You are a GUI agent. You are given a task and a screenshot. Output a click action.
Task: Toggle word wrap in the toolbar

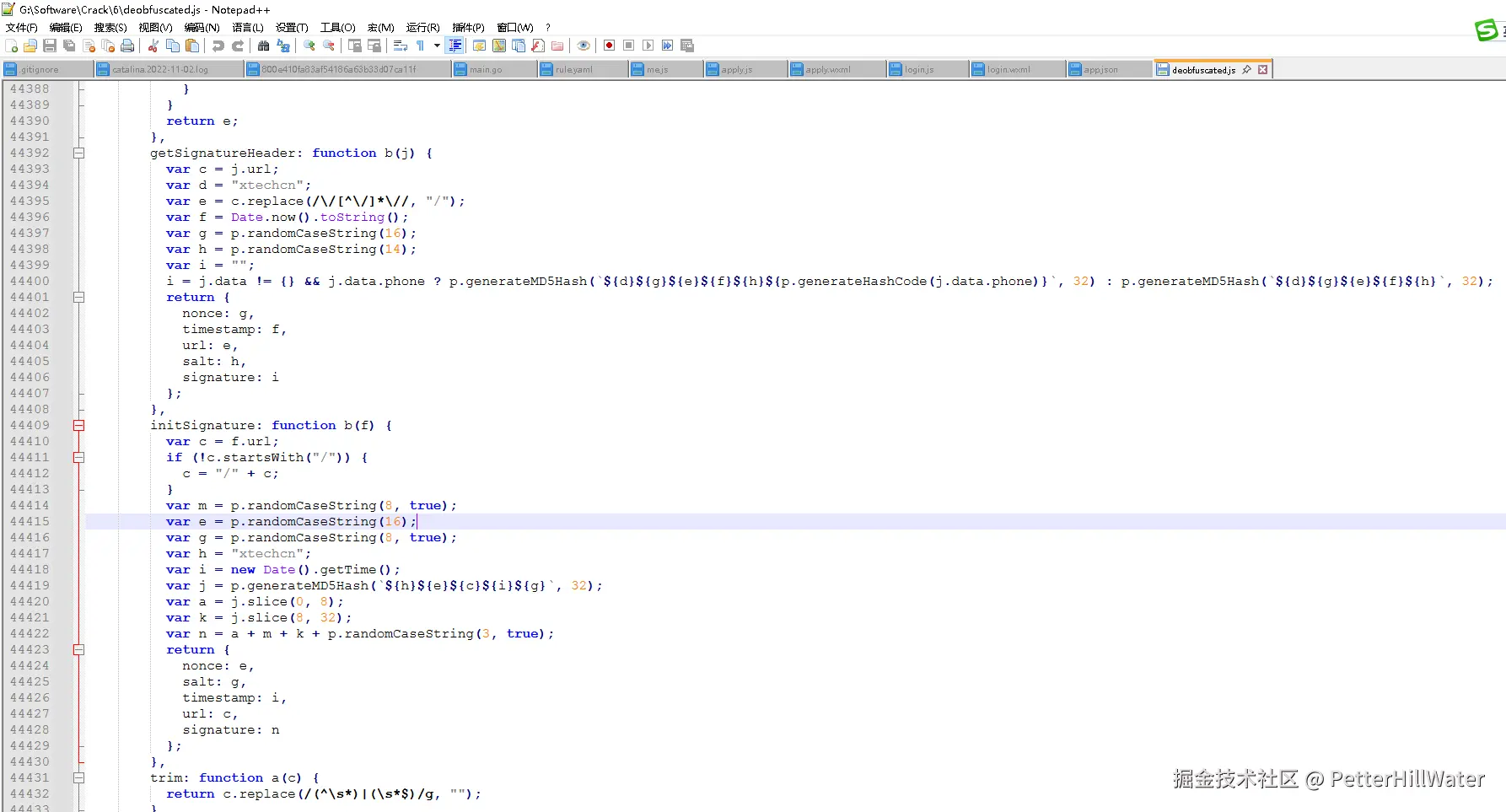click(x=401, y=46)
